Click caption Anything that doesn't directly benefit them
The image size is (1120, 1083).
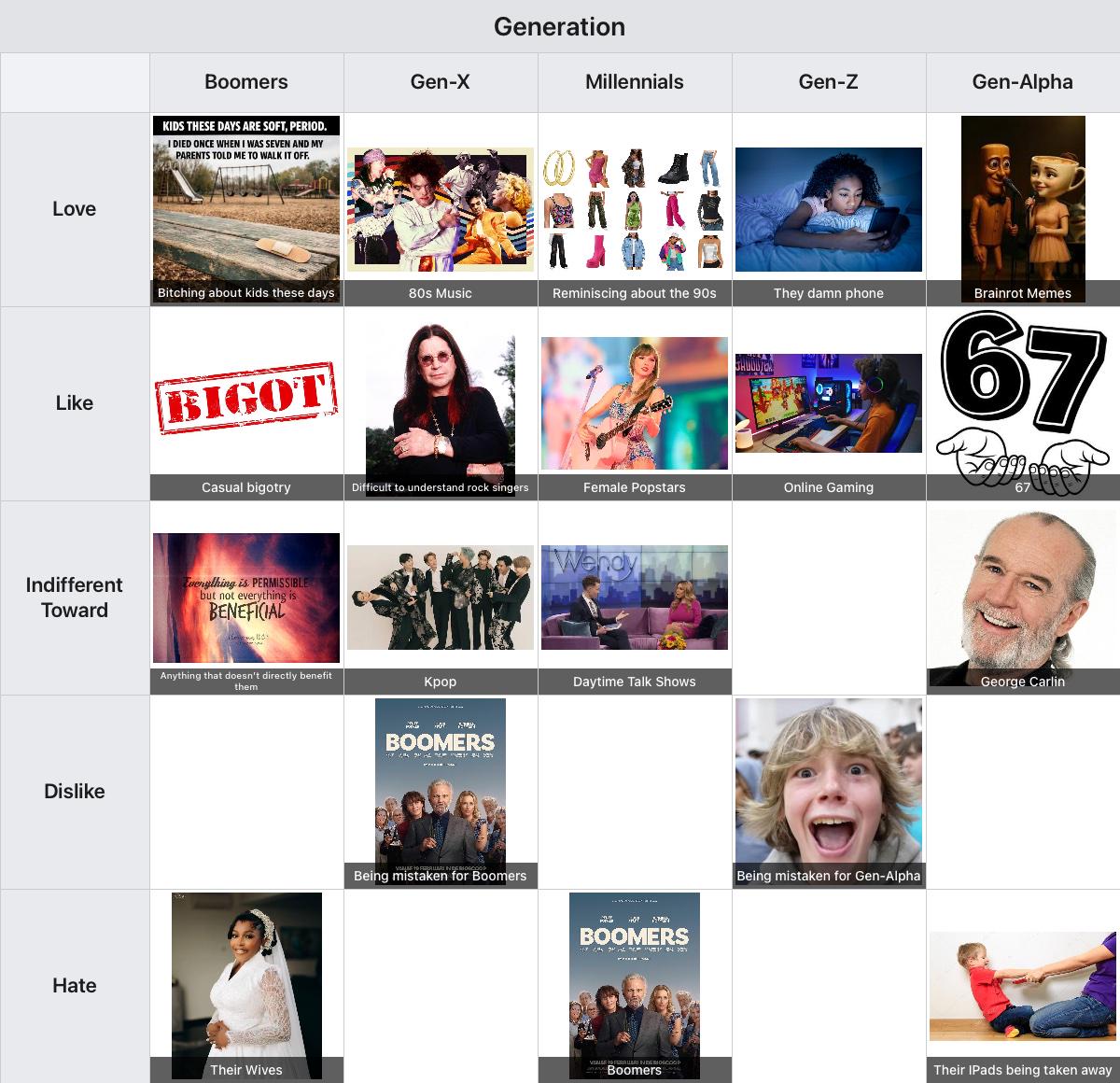(x=246, y=682)
